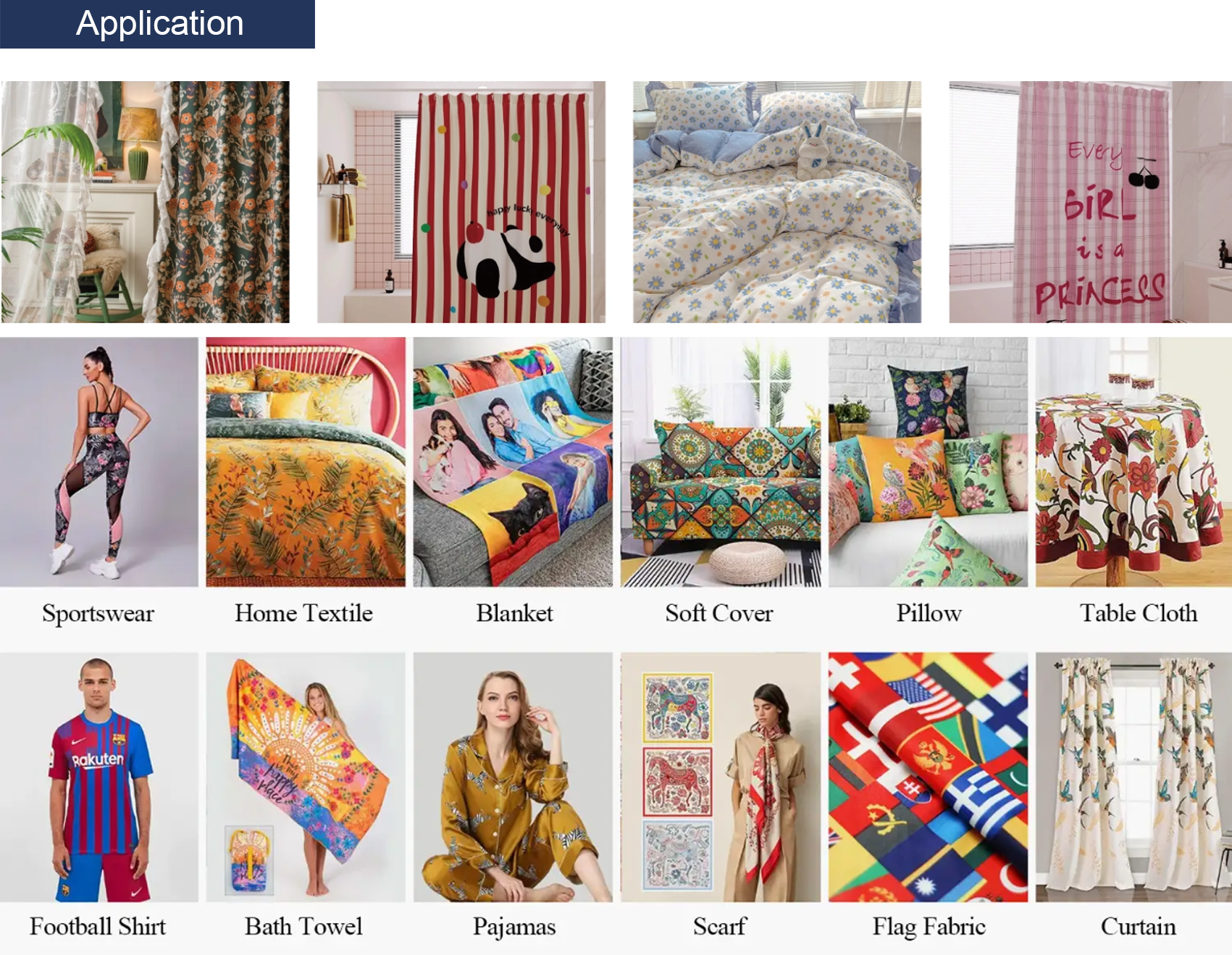Open the Sportswear product image

[x=99, y=462]
